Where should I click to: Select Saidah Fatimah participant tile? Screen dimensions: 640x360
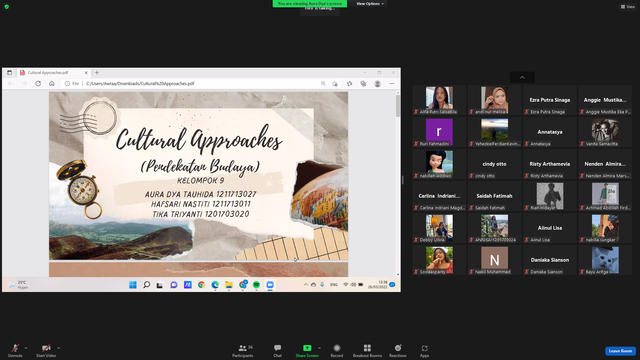tap(494, 196)
